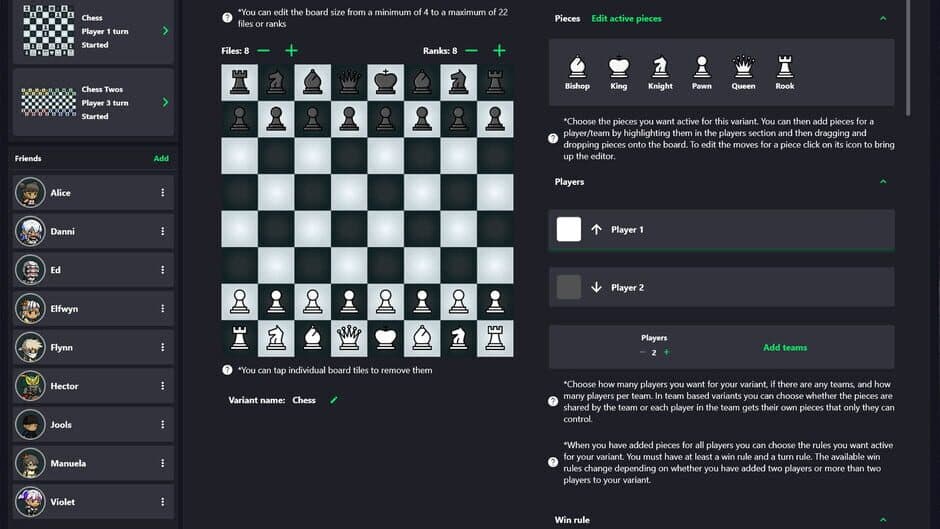
Task: Select the Knight piece icon
Action: pyautogui.click(x=660, y=67)
